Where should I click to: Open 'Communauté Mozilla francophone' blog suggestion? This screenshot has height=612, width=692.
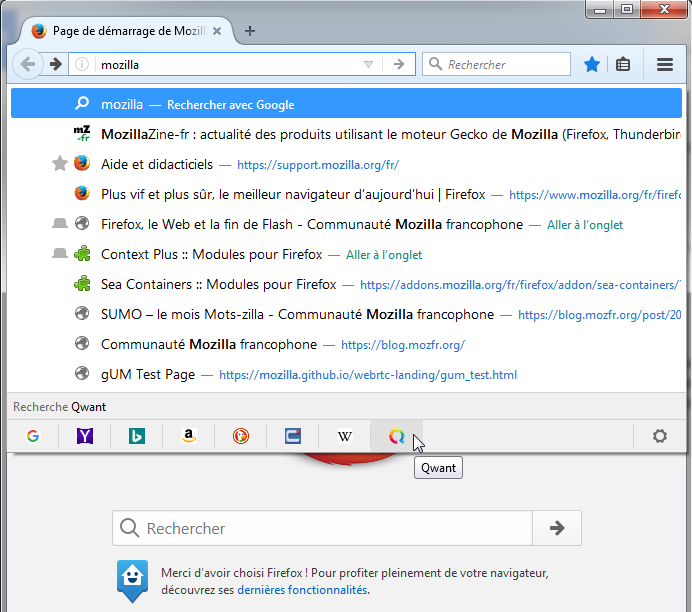(x=346, y=344)
